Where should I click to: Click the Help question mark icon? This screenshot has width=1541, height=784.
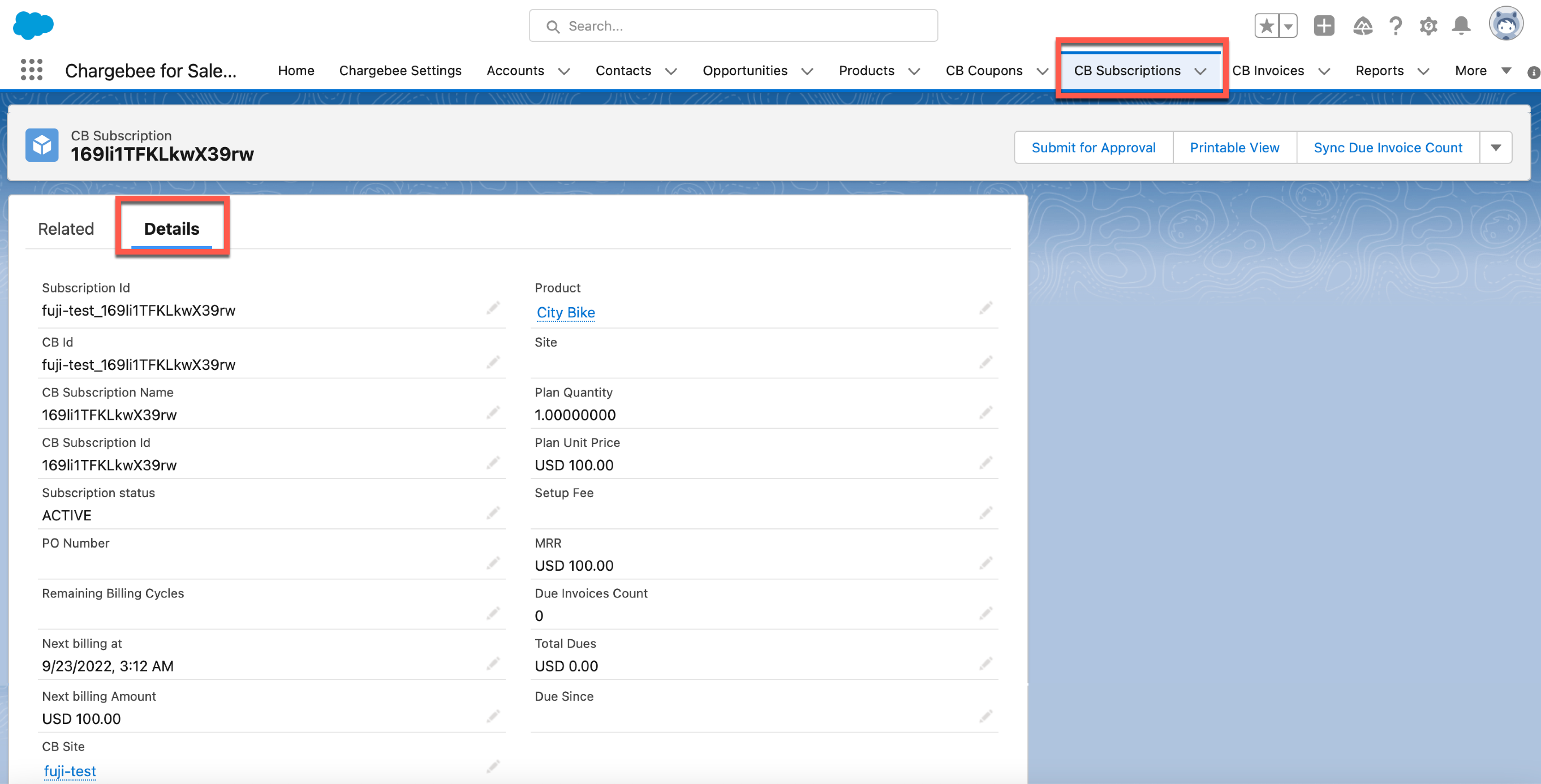[x=1396, y=25]
